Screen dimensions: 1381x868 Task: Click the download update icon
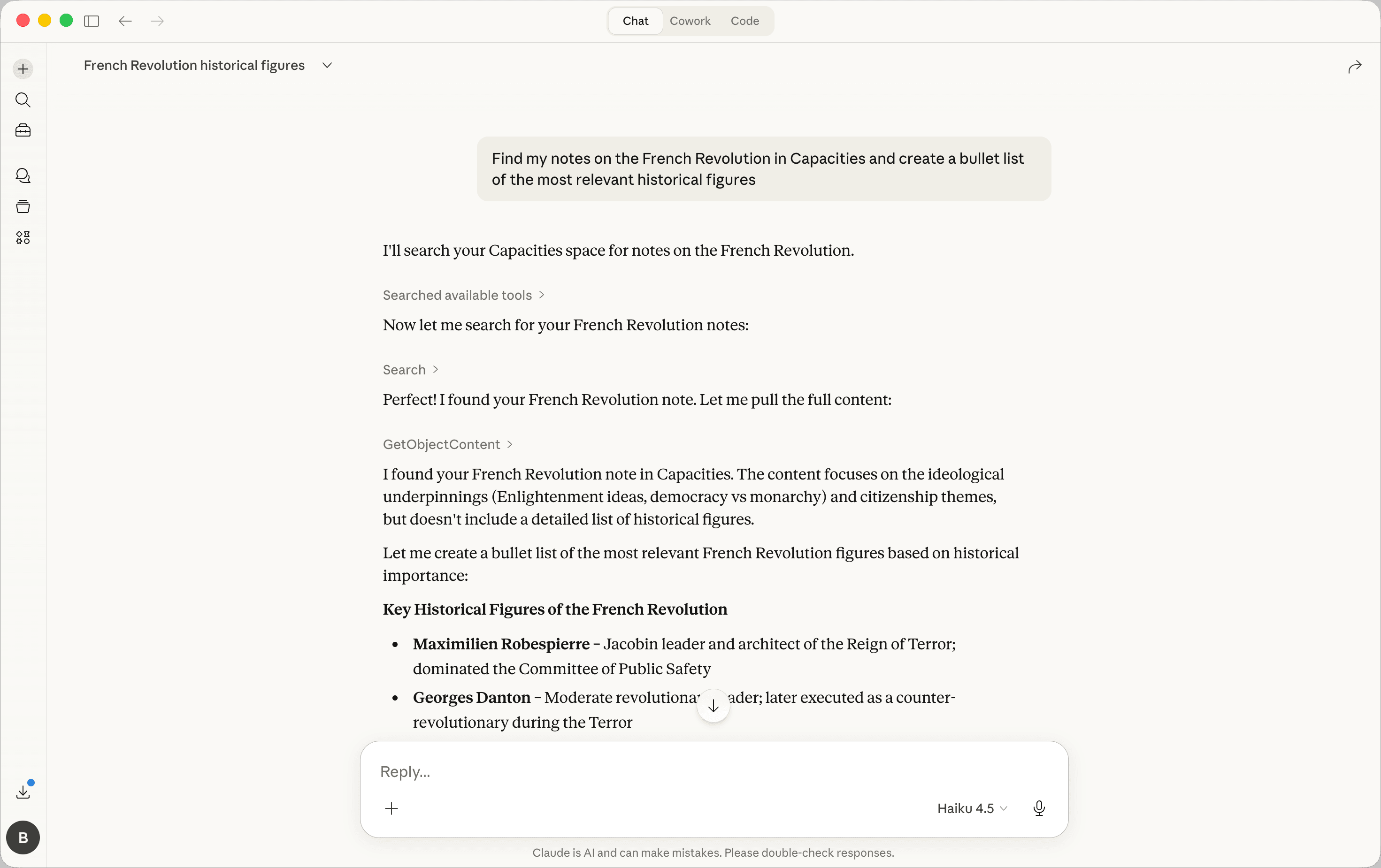click(23, 792)
